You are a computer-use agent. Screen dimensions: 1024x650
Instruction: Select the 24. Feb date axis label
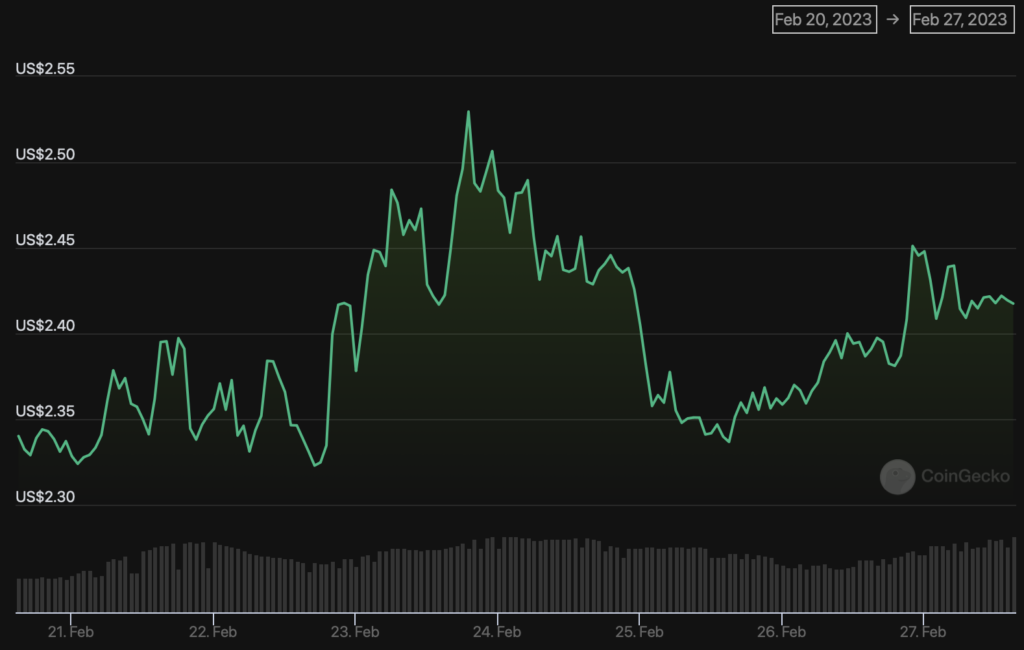coord(497,632)
